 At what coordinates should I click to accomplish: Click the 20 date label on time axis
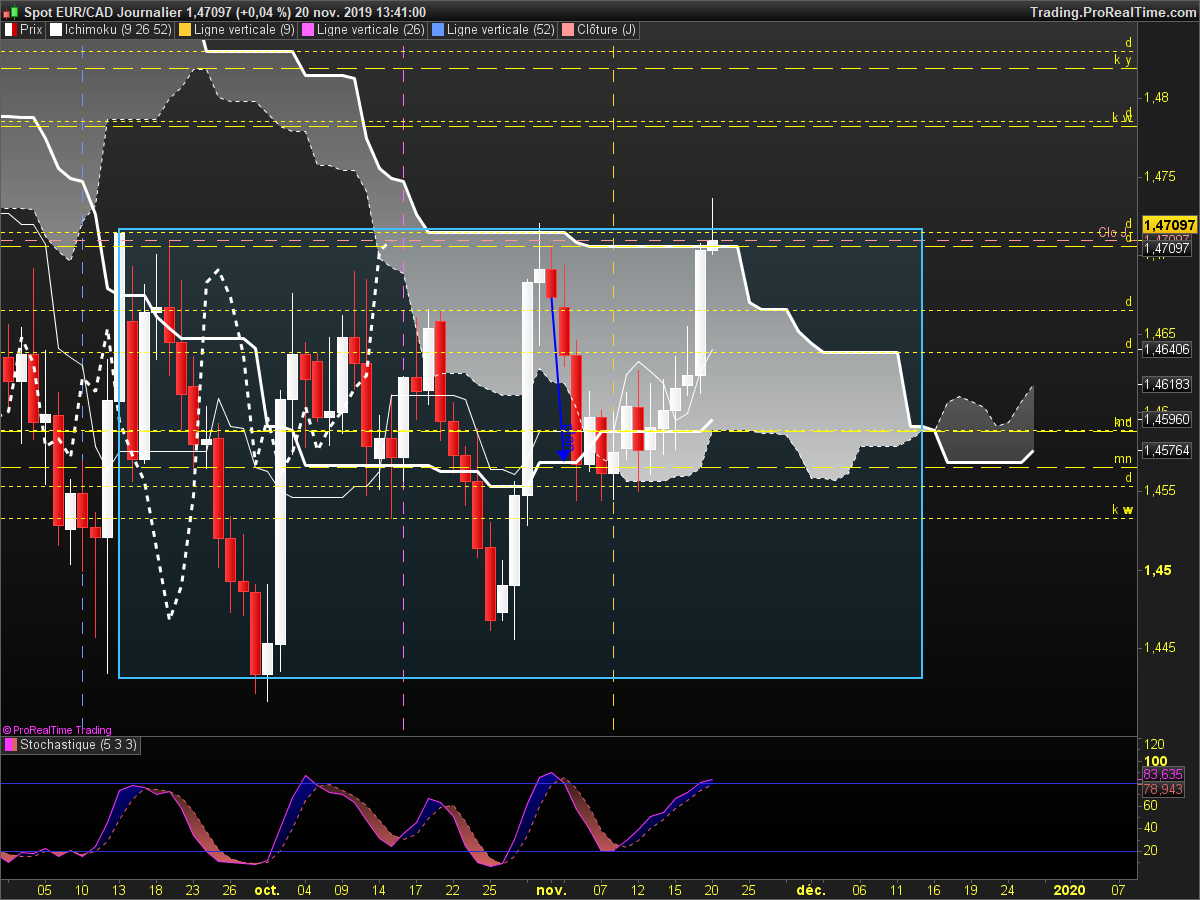(x=712, y=889)
